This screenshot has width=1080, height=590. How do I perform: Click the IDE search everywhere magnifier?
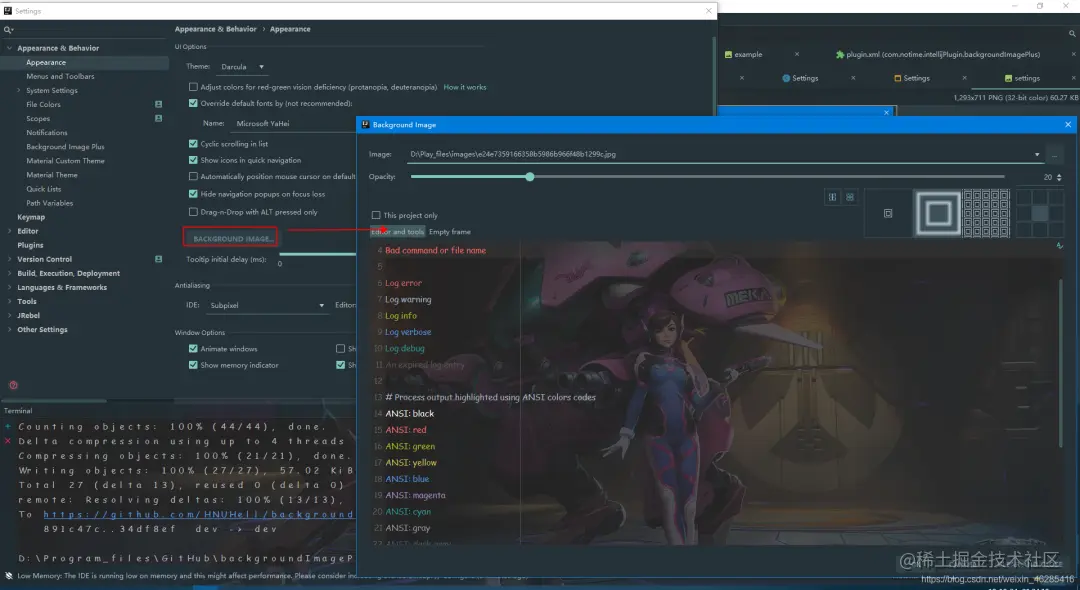[x=1072, y=33]
